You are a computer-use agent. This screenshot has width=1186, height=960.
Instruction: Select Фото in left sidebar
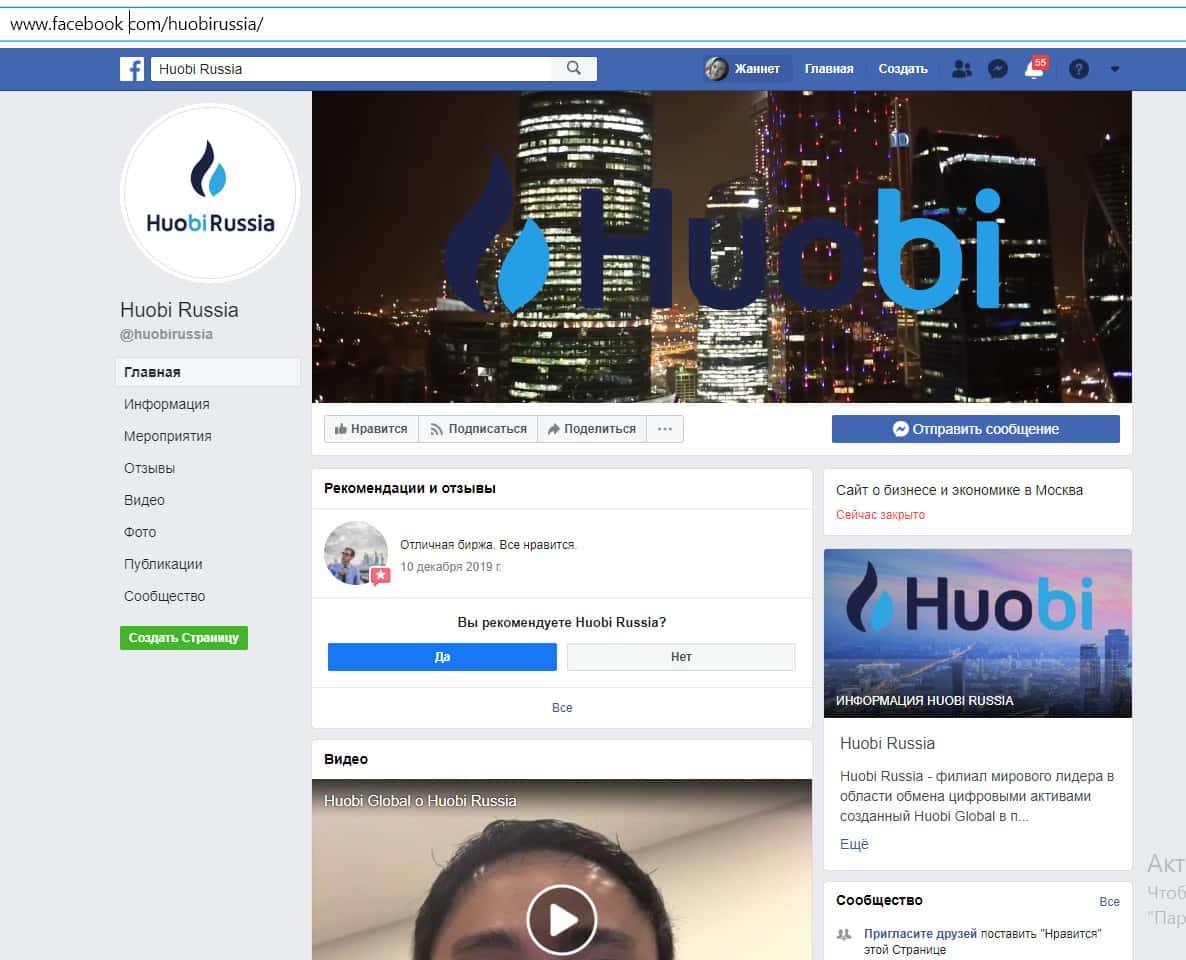[x=140, y=532]
